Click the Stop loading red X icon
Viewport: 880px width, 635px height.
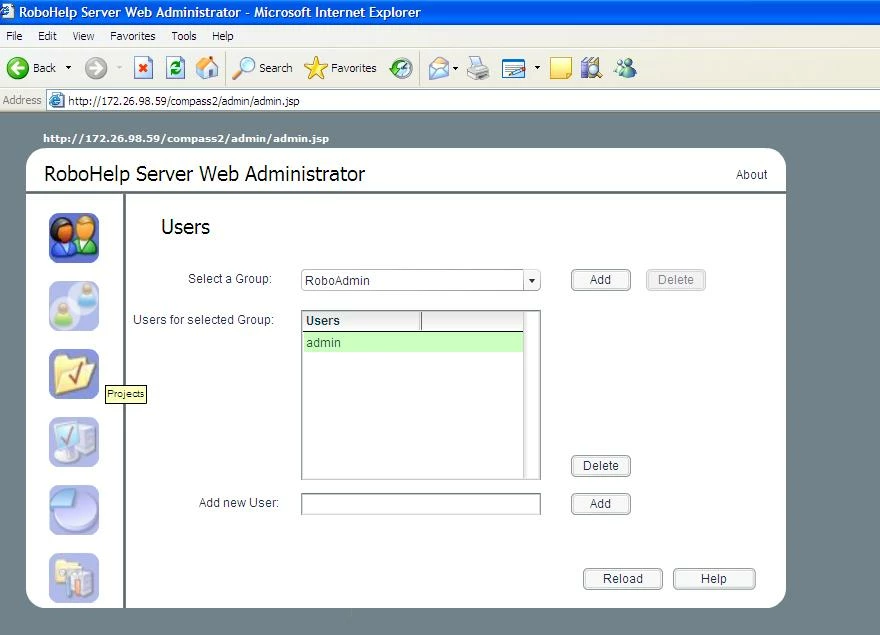pos(143,68)
